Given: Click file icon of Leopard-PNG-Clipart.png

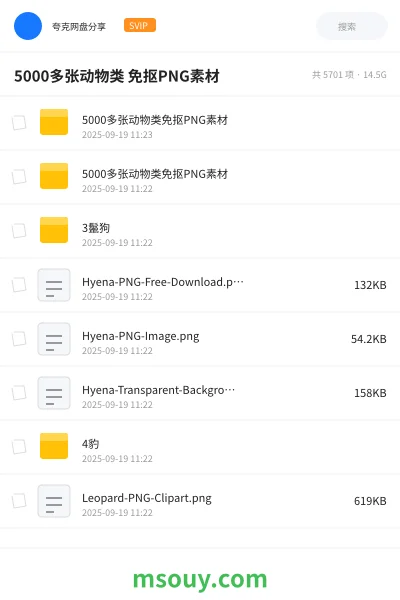Looking at the screenshot, I should 54,501.
